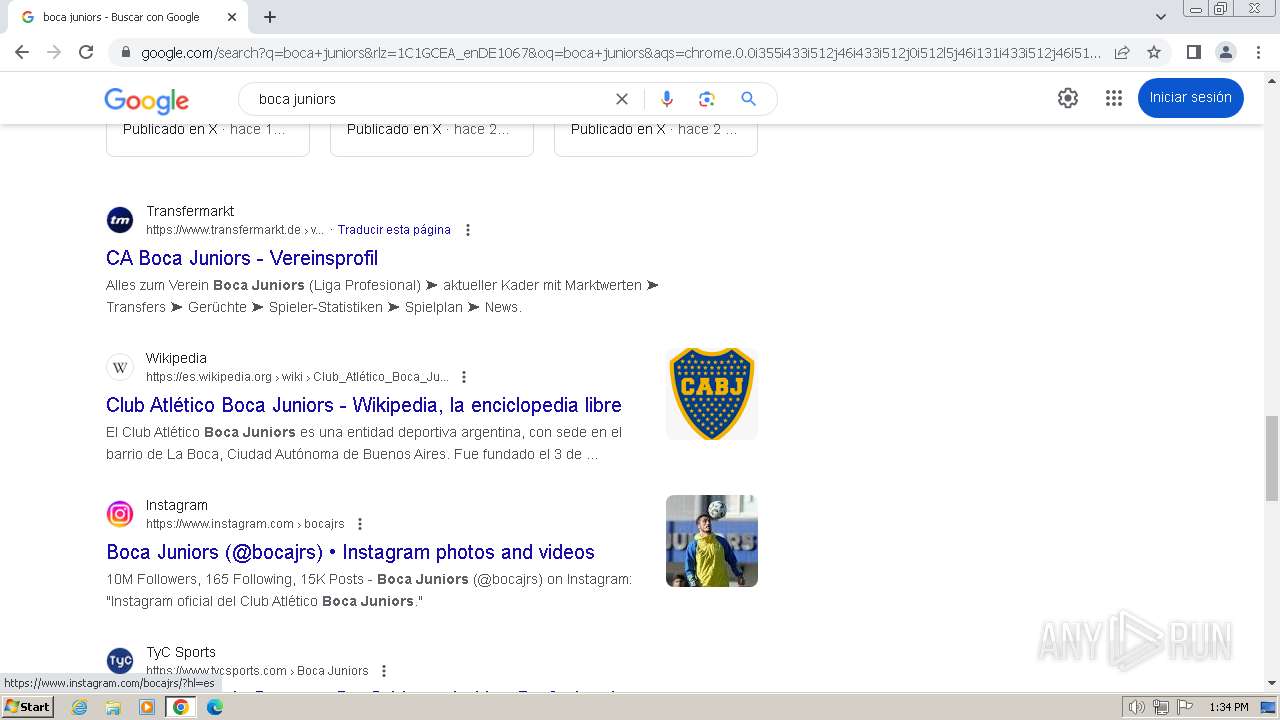Open media player from taskbar
This screenshot has width=1280, height=720.
(147, 707)
